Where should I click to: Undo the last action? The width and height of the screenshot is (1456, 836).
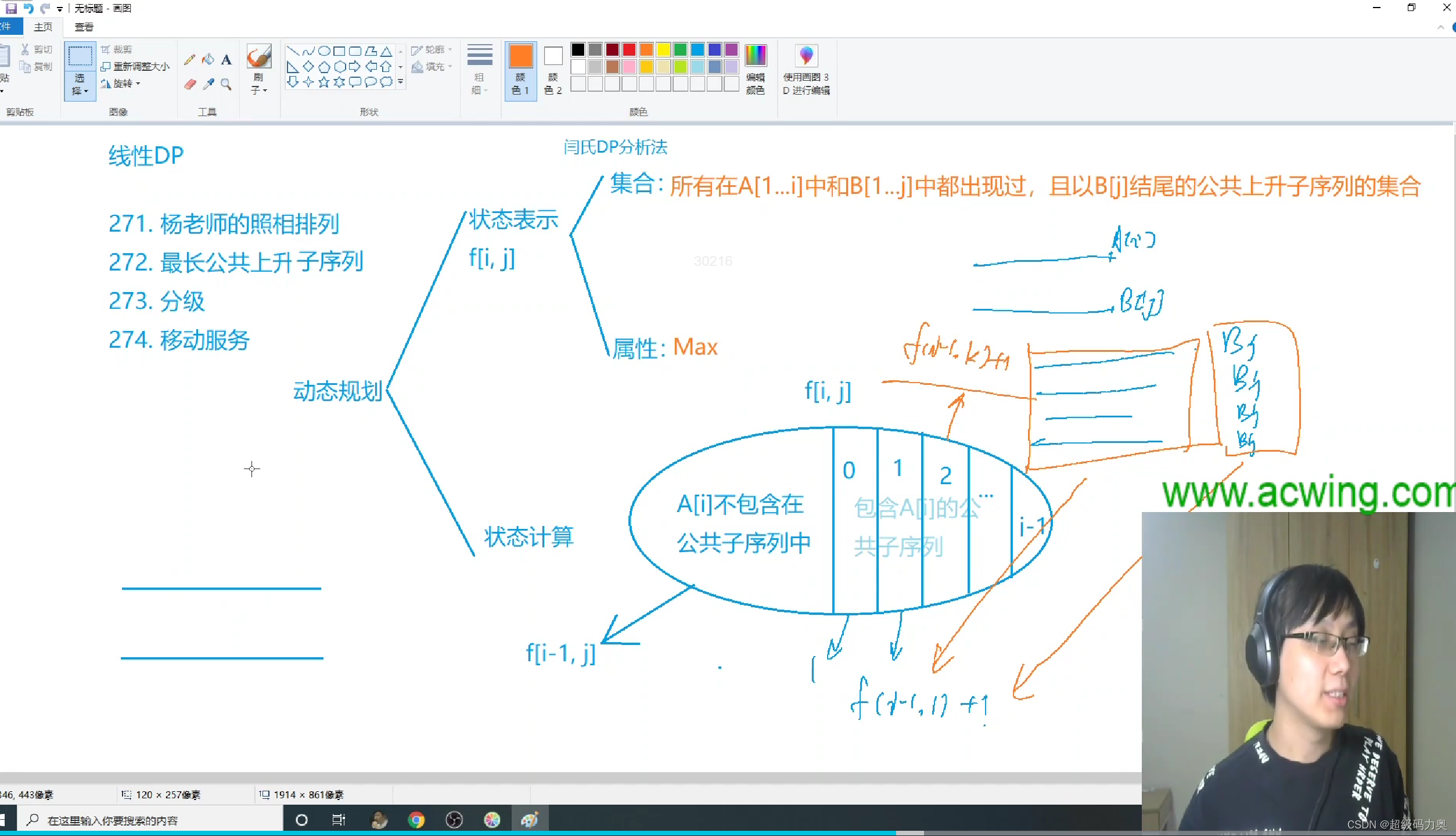tap(28, 8)
